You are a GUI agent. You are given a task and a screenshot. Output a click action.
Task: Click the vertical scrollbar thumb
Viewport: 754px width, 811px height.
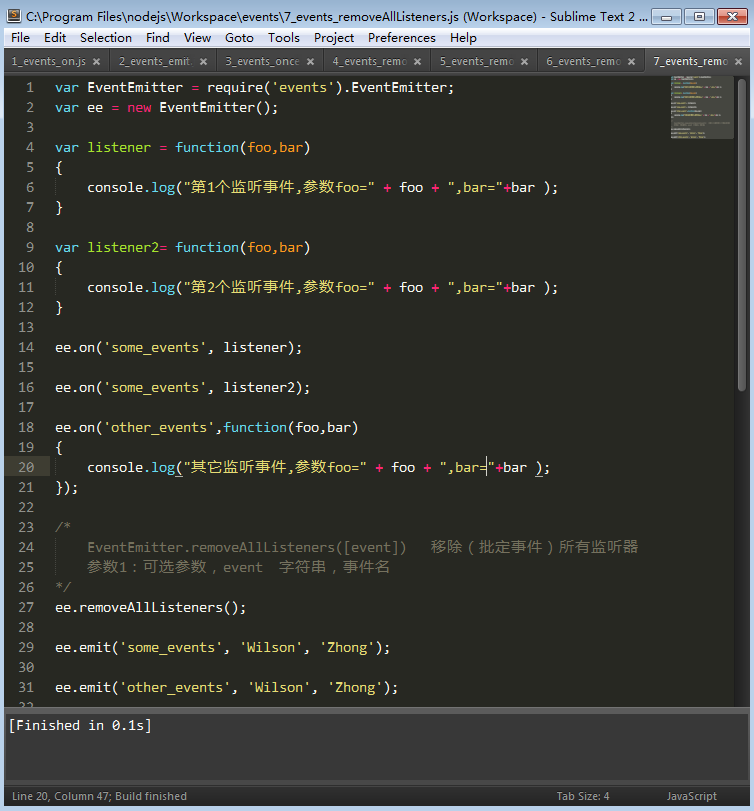[x=742, y=235]
